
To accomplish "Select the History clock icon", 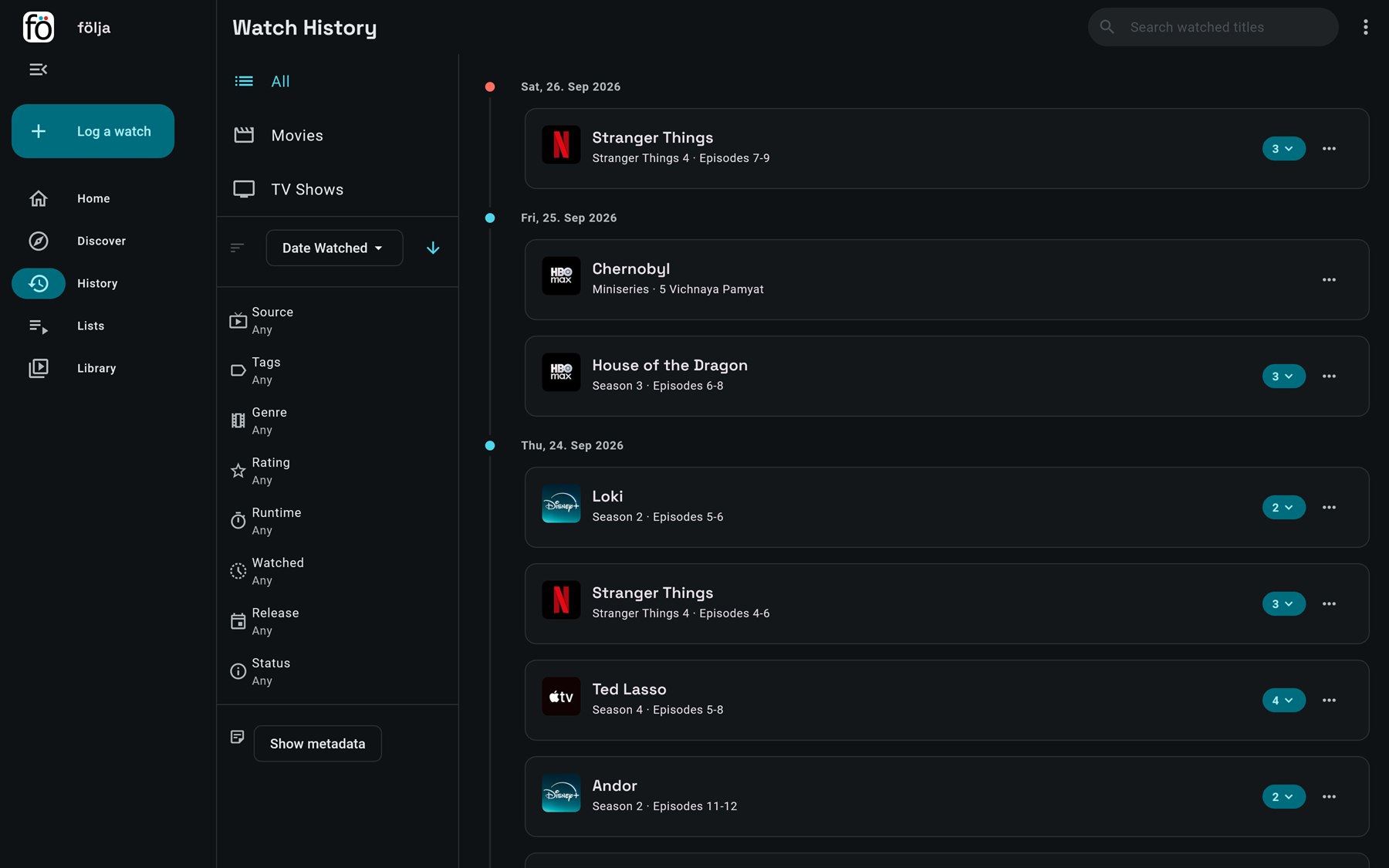I will coord(39,283).
